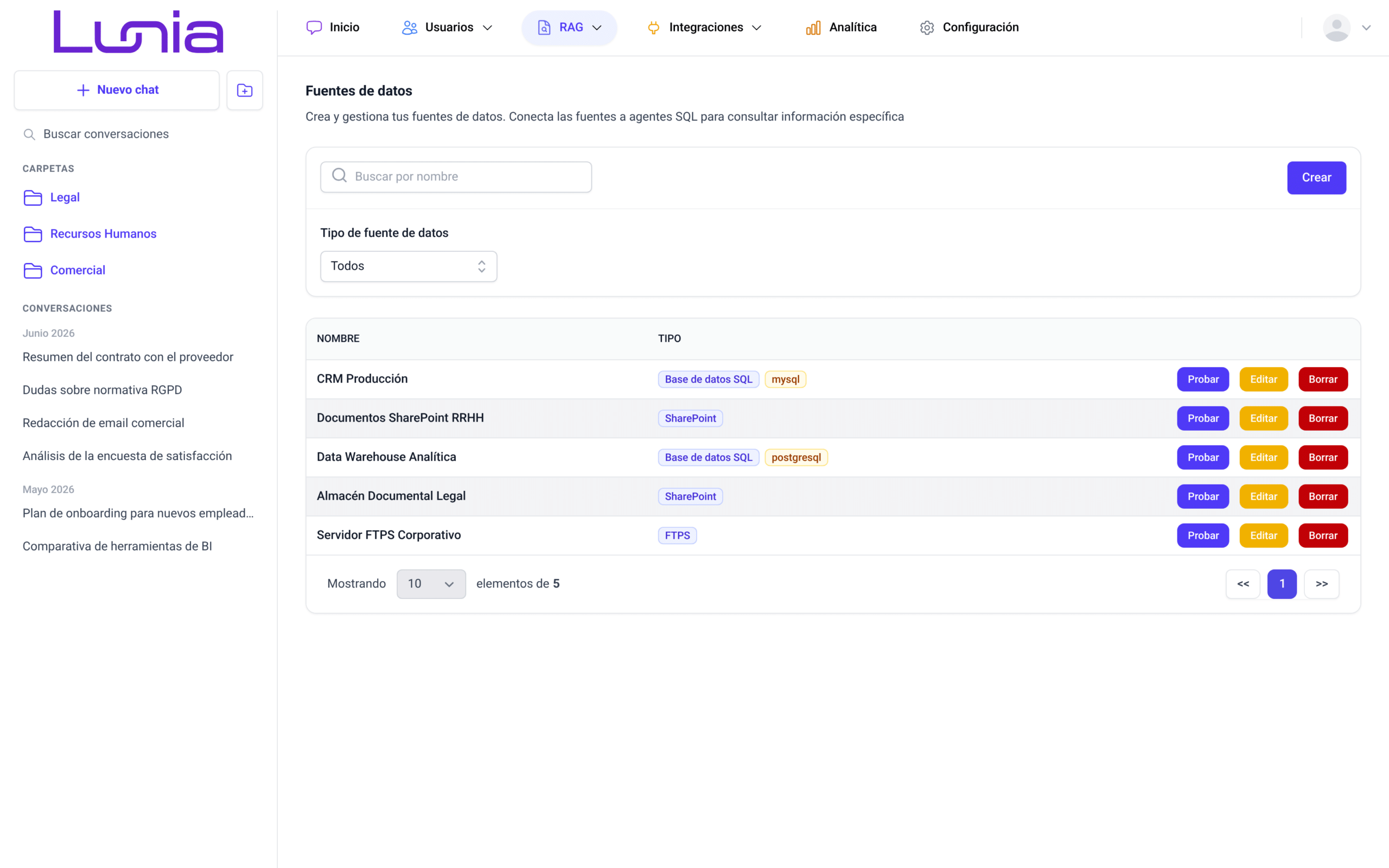Viewport: 1389px width, 868px height.
Task: Click the Buscar por nombre search field
Action: tap(456, 177)
